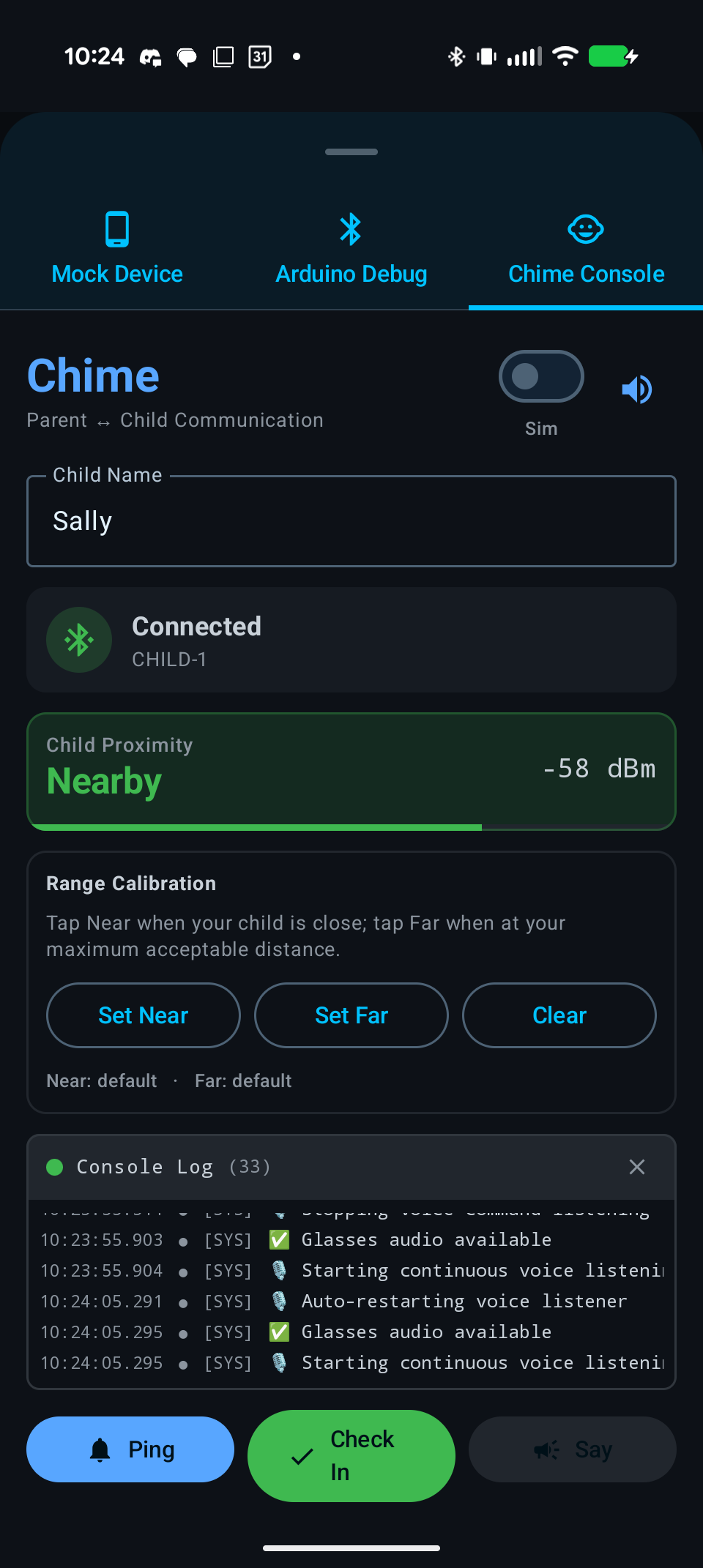This screenshot has height=1568, width=703.
Task: Toggle the Sim switch on
Action: (x=541, y=376)
